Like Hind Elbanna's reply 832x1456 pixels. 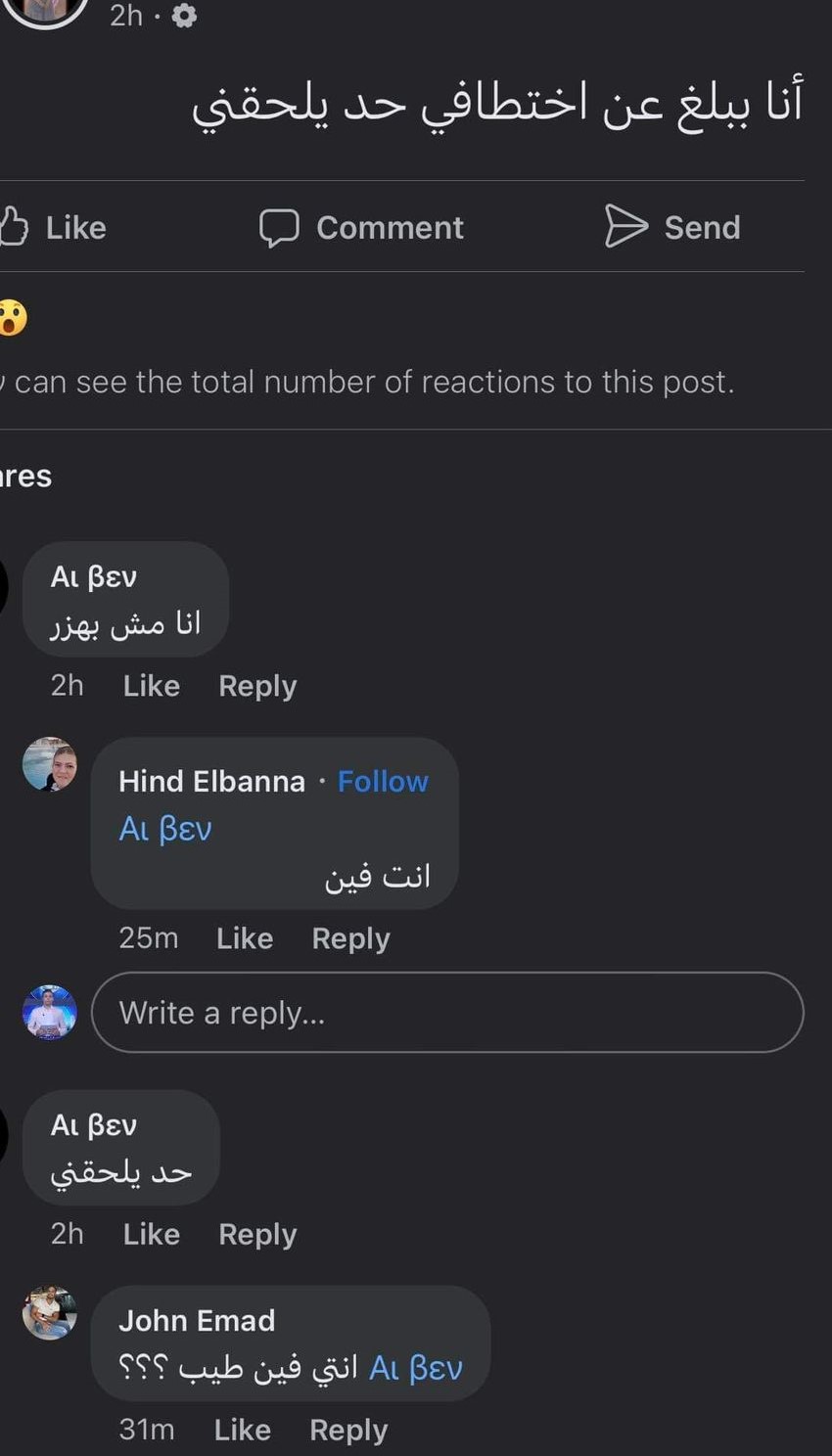point(245,938)
